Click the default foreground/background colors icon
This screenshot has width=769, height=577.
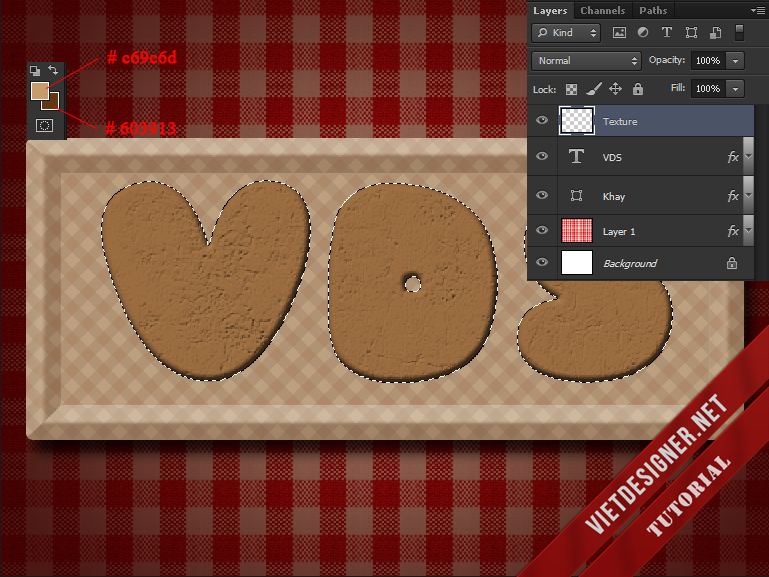(x=35, y=71)
